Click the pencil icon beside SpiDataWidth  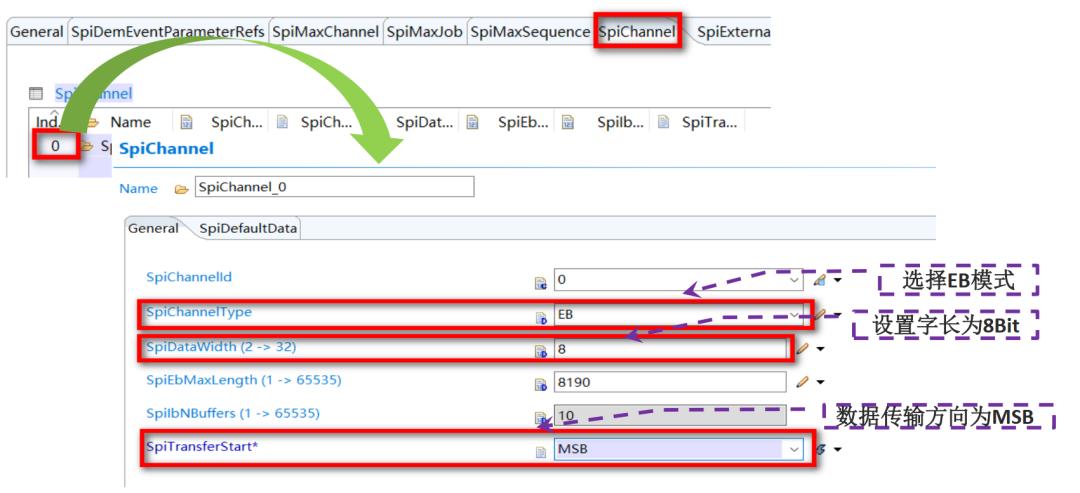point(802,348)
